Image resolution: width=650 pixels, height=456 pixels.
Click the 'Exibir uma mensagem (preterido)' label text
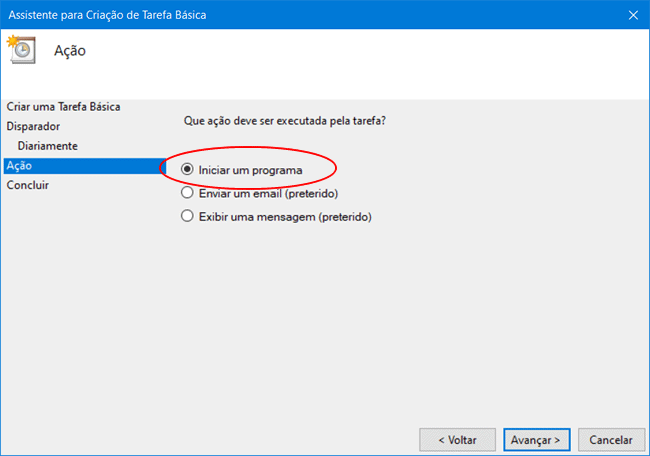pos(284,216)
